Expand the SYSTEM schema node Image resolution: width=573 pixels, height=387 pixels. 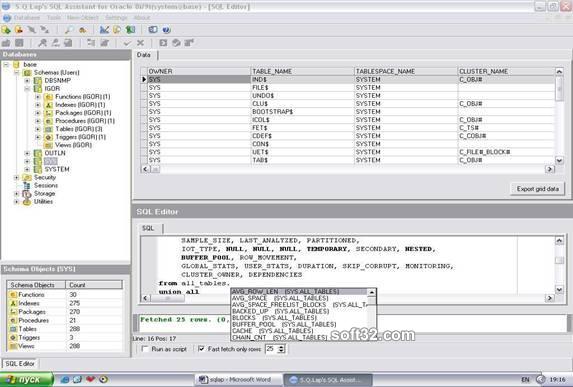[x=27, y=170]
